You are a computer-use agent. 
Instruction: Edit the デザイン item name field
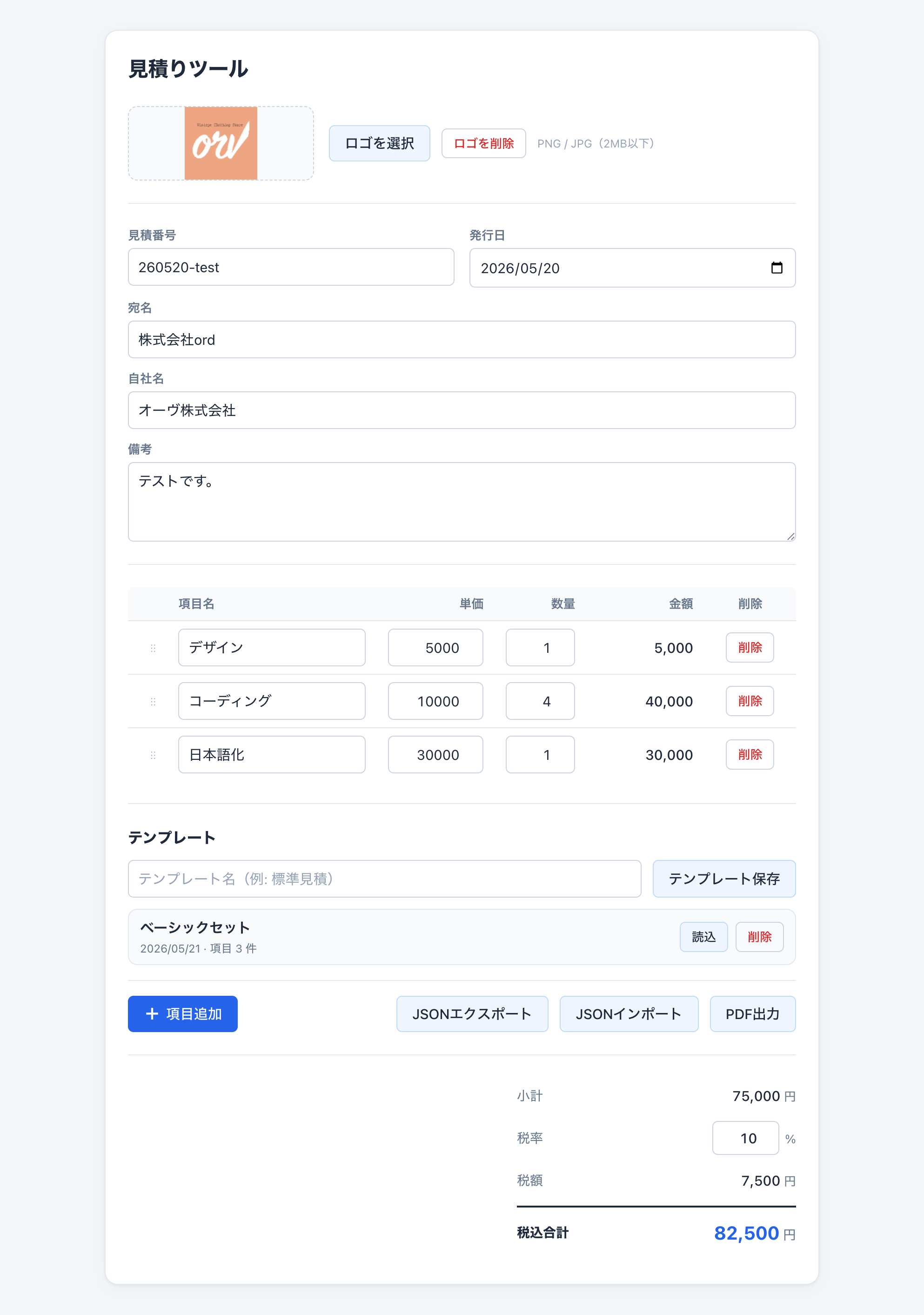[x=271, y=648]
